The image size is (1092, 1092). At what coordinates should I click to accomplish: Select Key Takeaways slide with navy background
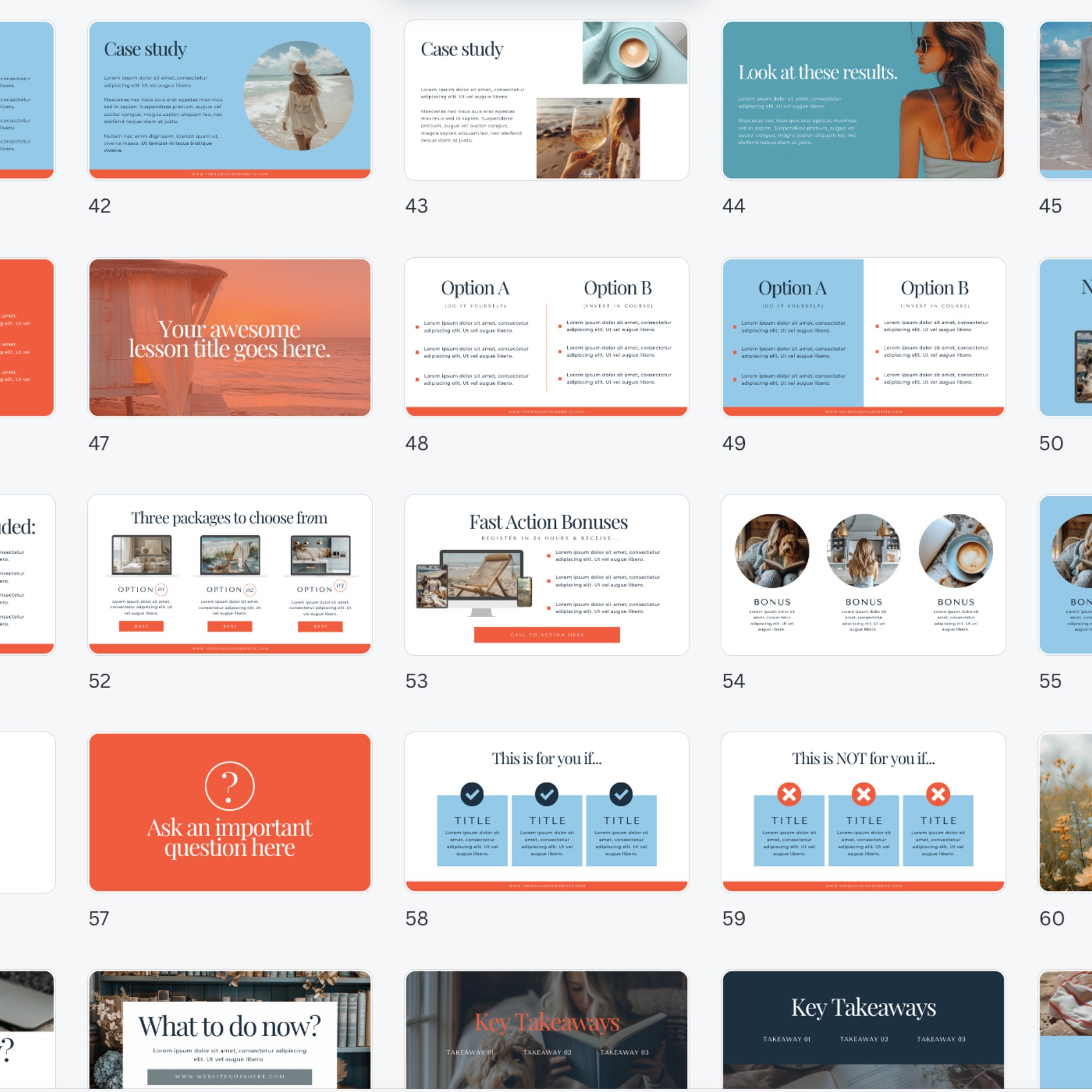click(863, 1030)
